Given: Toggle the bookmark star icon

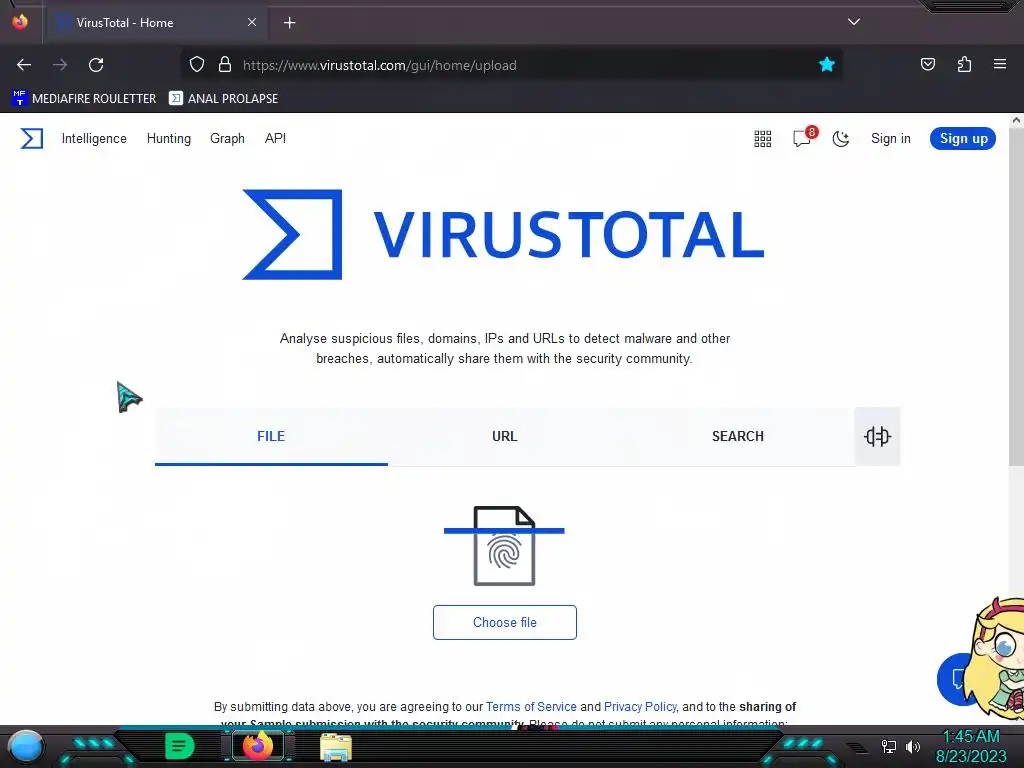Looking at the screenshot, I should (x=827, y=65).
